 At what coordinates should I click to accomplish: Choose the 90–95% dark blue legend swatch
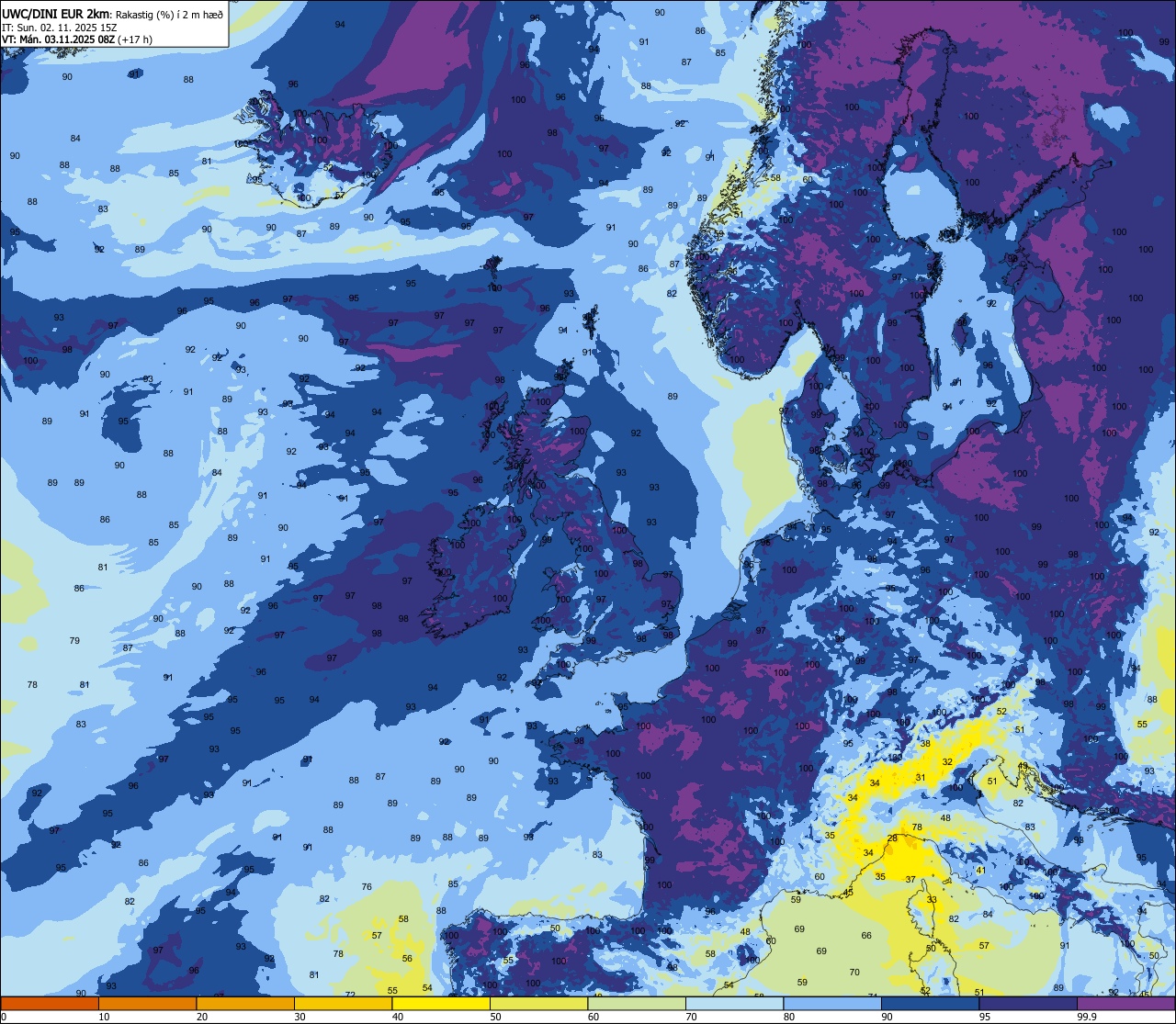(931, 1003)
